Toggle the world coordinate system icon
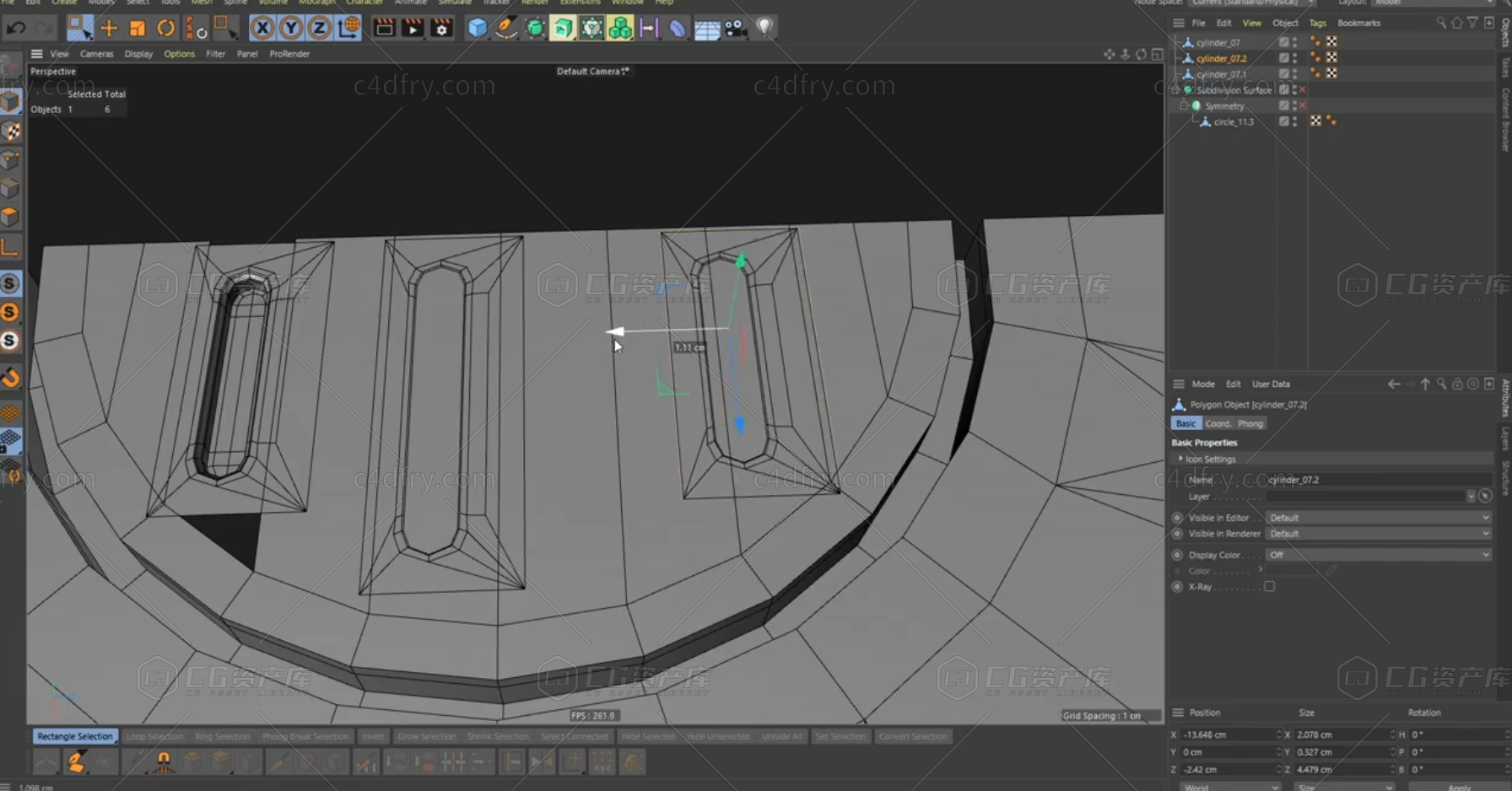Viewport: 1512px width, 791px height. [x=348, y=29]
